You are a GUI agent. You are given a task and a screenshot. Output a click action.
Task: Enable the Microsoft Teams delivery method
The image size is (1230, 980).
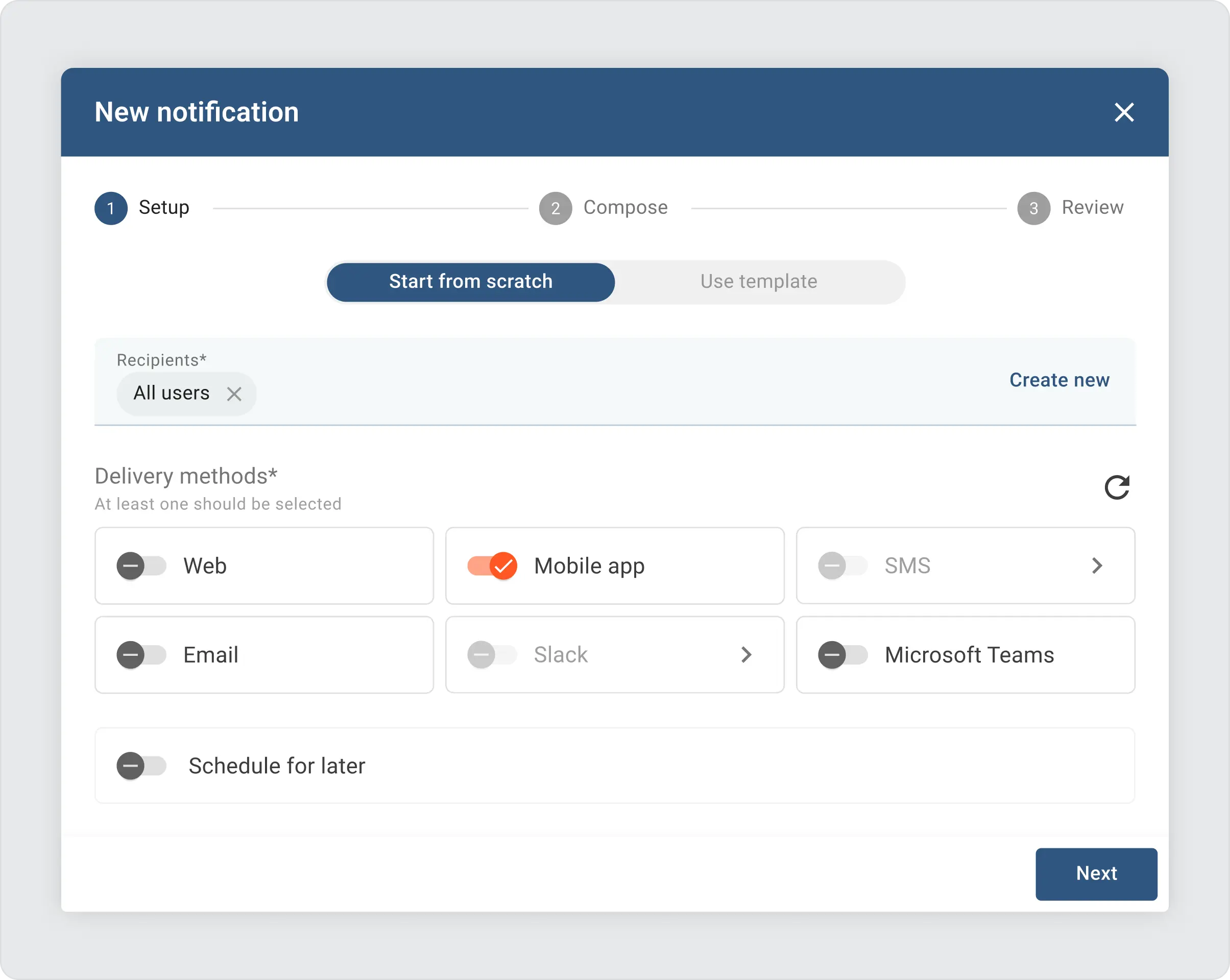(842, 655)
